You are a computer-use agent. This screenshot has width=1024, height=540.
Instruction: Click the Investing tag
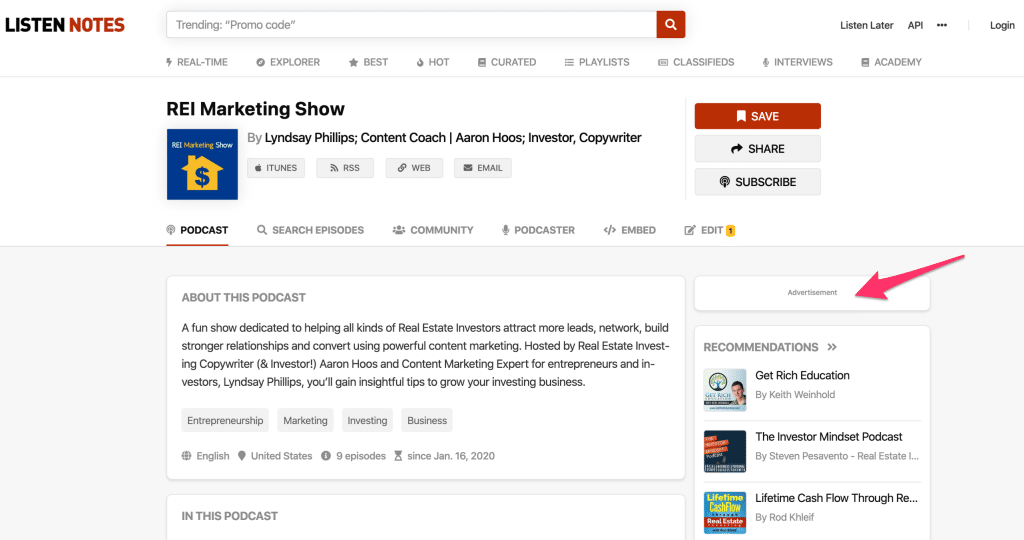pyautogui.click(x=367, y=421)
